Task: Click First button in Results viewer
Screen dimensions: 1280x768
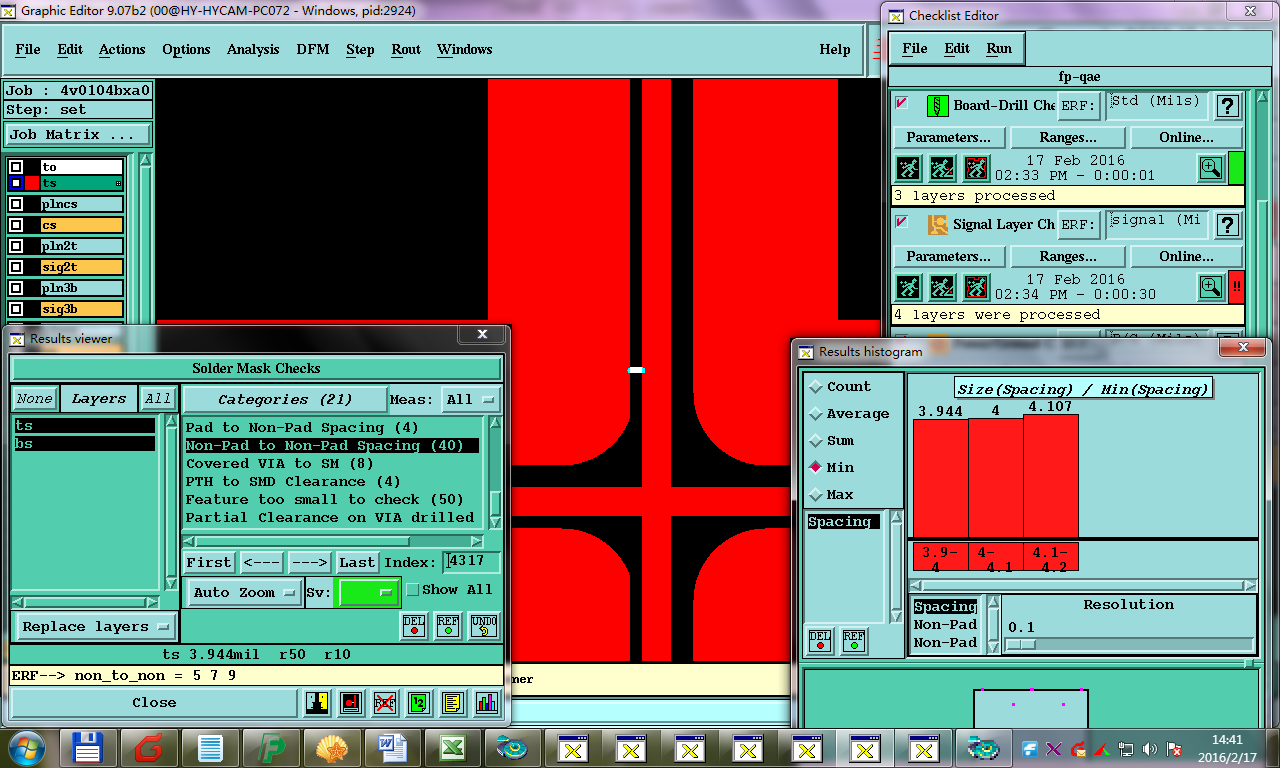Action: pos(209,562)
